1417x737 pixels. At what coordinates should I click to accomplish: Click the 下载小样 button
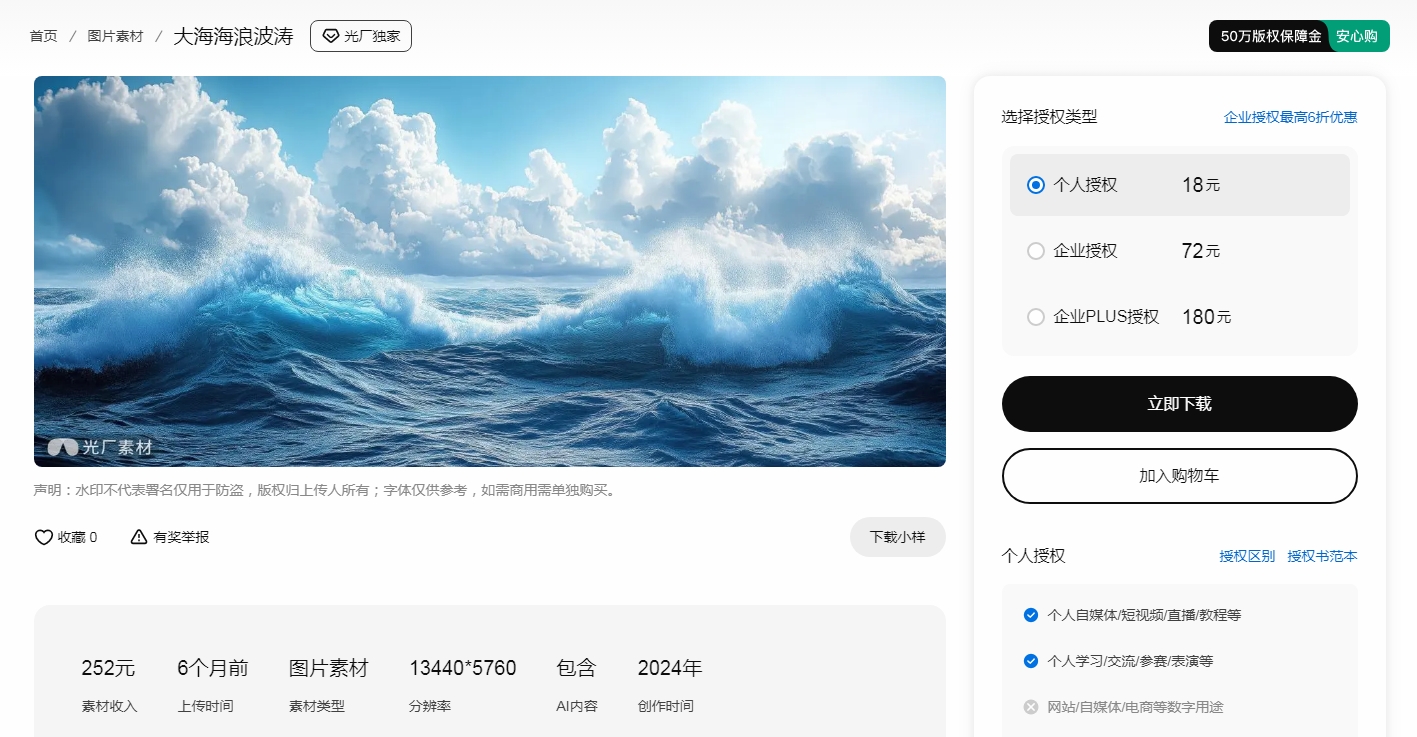[898, 537]
